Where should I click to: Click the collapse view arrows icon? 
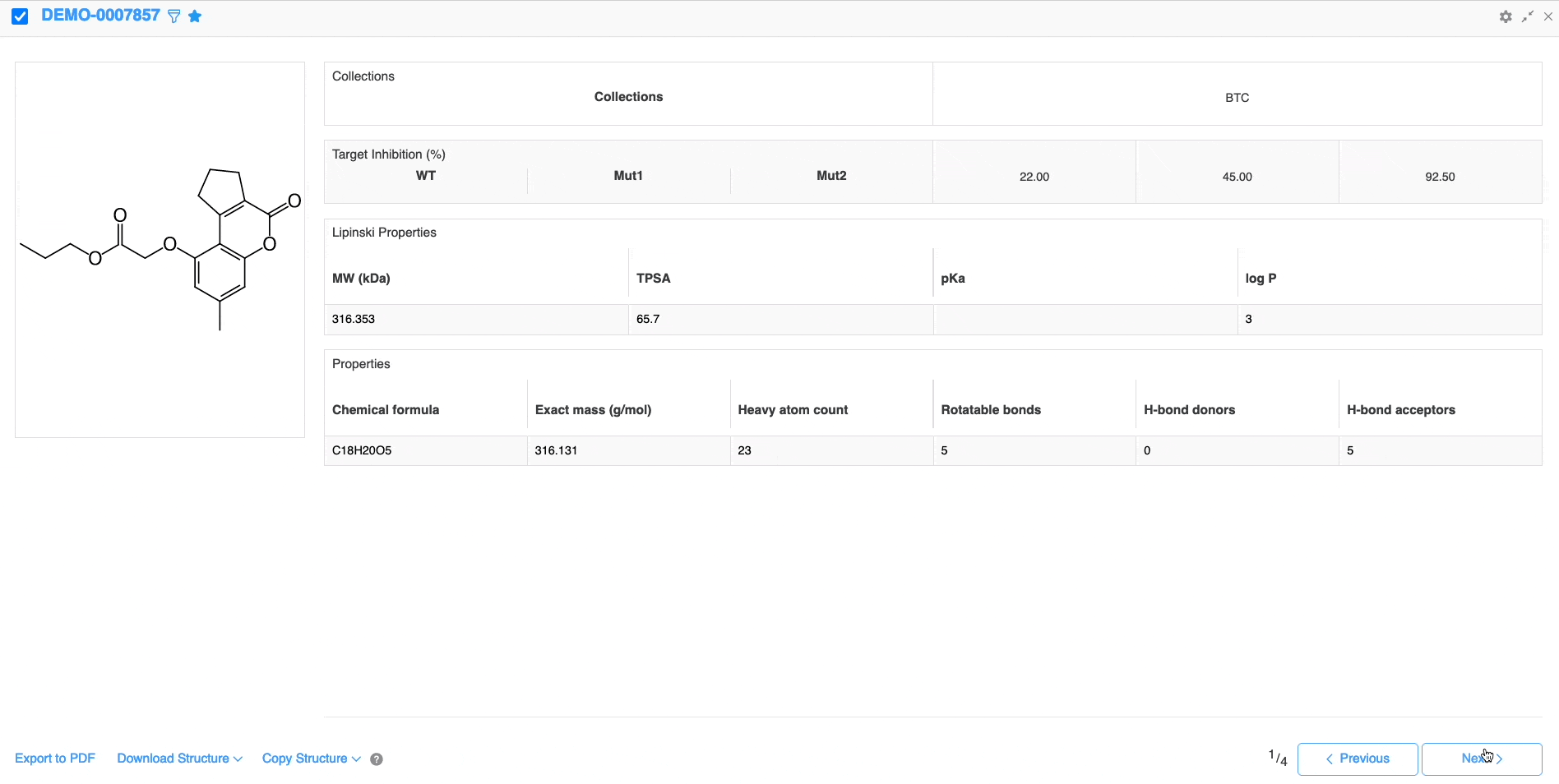pos(1528,16)
